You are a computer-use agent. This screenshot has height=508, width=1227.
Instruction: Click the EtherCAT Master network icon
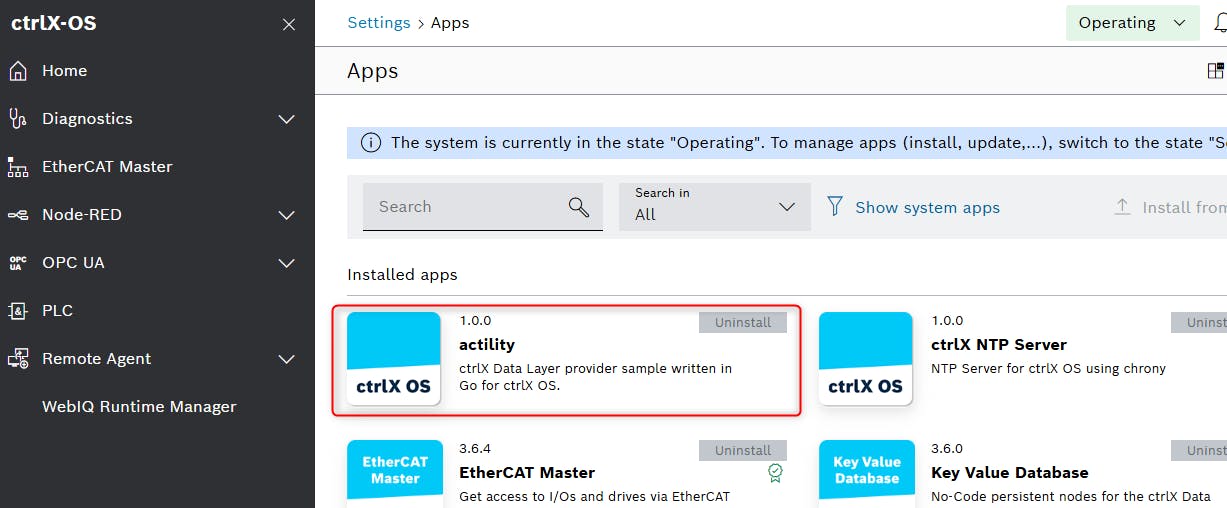coord(18,167)
